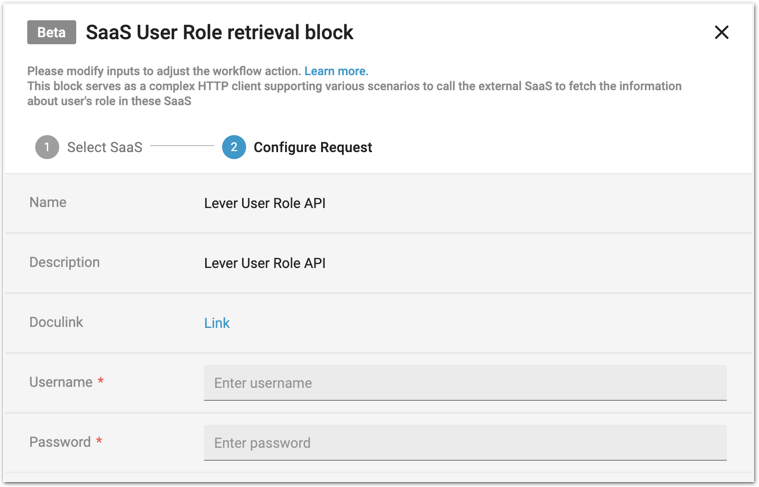Click the Description row label
Viewport: 759px width, 487px height.
click(x=64, y=262)
